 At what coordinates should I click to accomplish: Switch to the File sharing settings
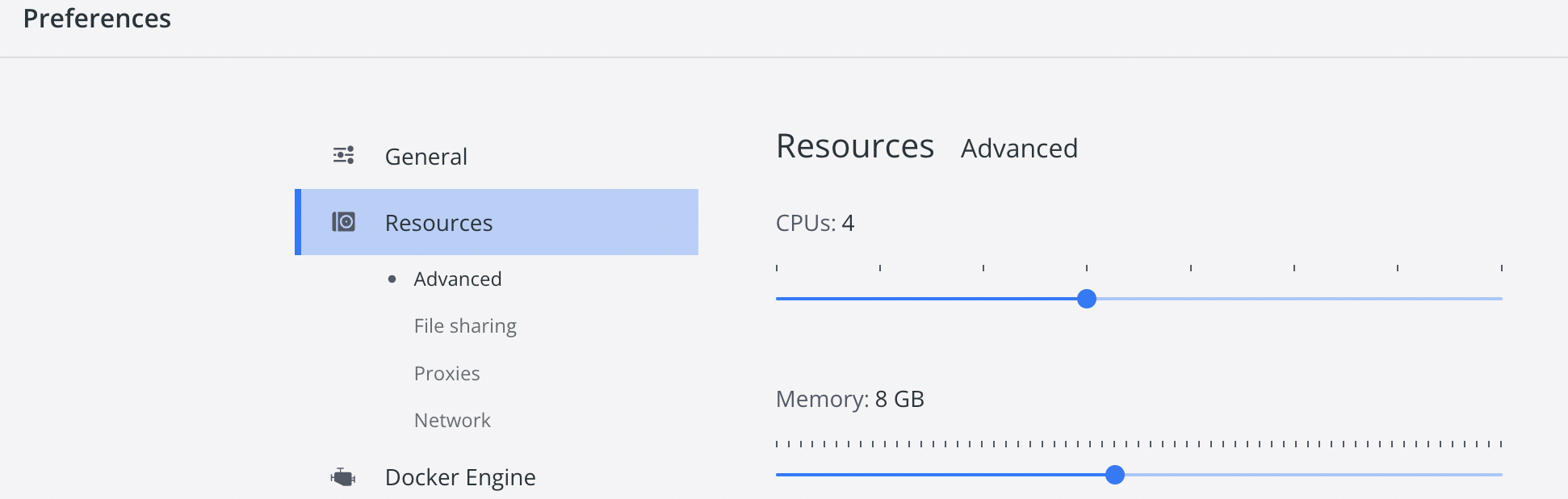pyautogui.click(x=464, y=325)
